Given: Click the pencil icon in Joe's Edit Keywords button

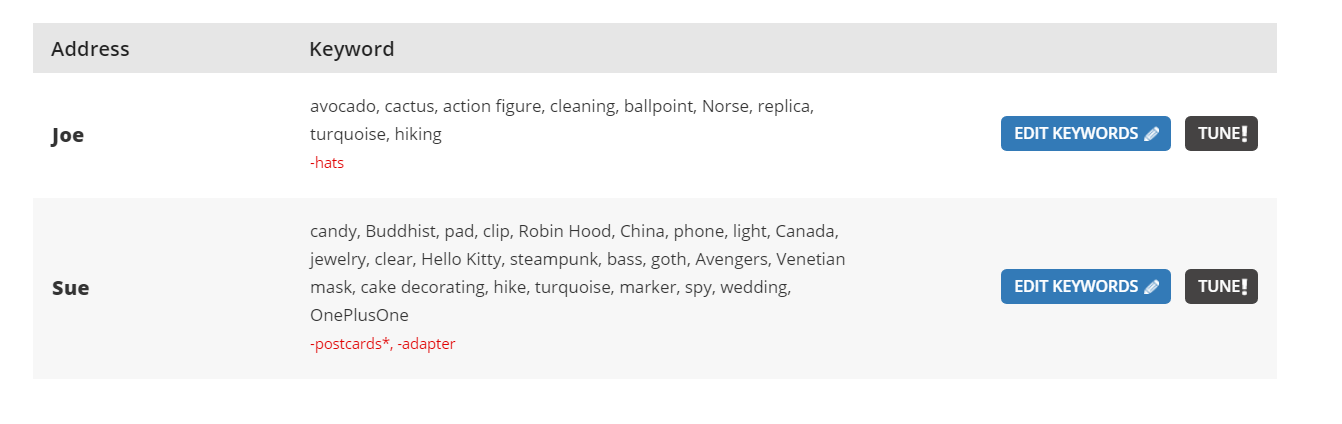Looking at the screenshot, I should [x=1151, y=134].
